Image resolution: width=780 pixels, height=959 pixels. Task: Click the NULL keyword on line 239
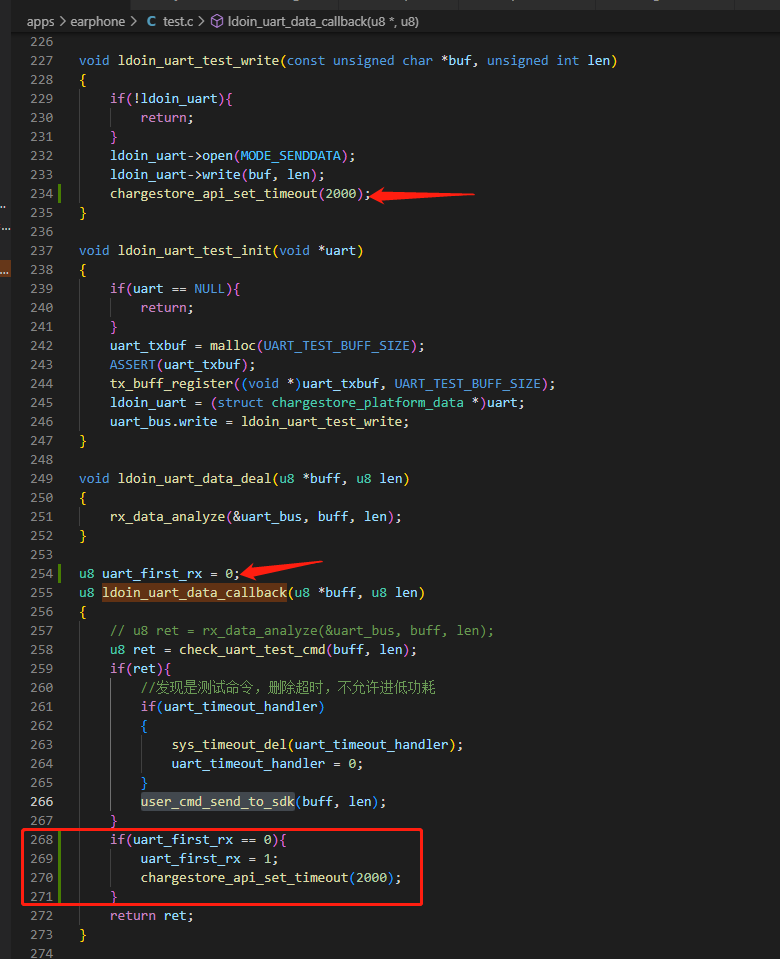coord(209,288)
